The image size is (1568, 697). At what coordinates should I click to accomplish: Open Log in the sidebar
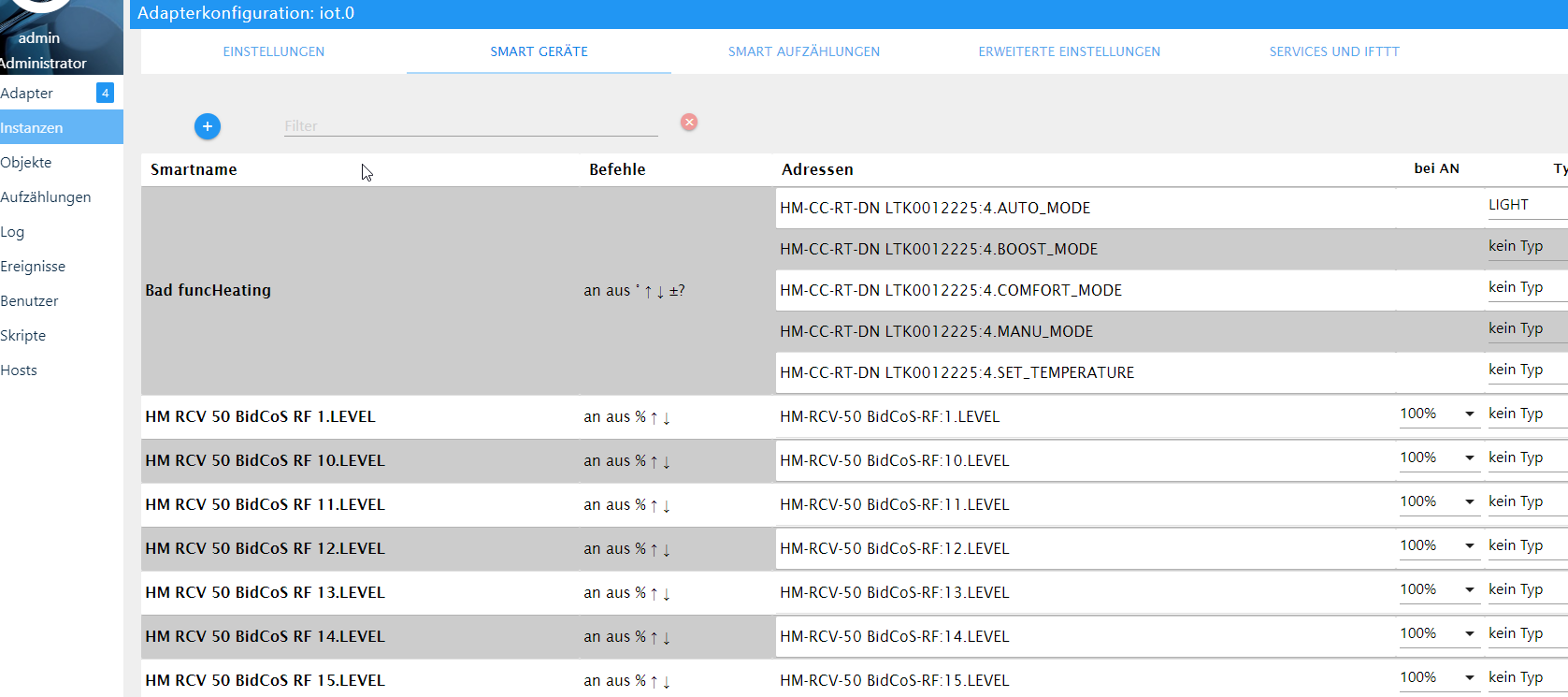click(62, 231)
